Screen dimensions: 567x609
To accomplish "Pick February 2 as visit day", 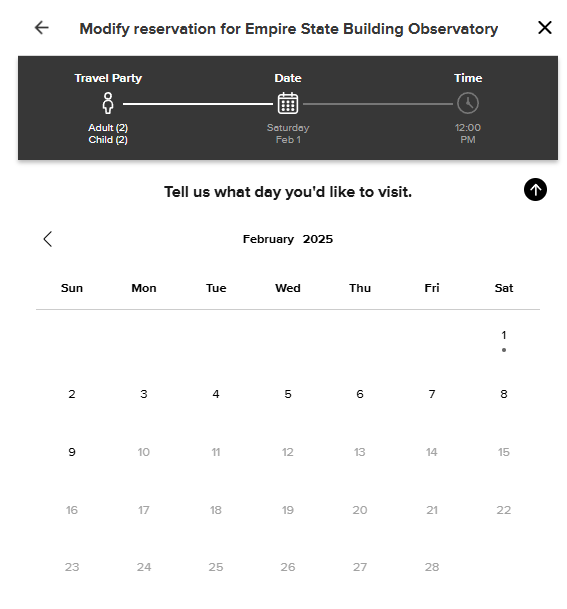I will click(x=72, y=394).
